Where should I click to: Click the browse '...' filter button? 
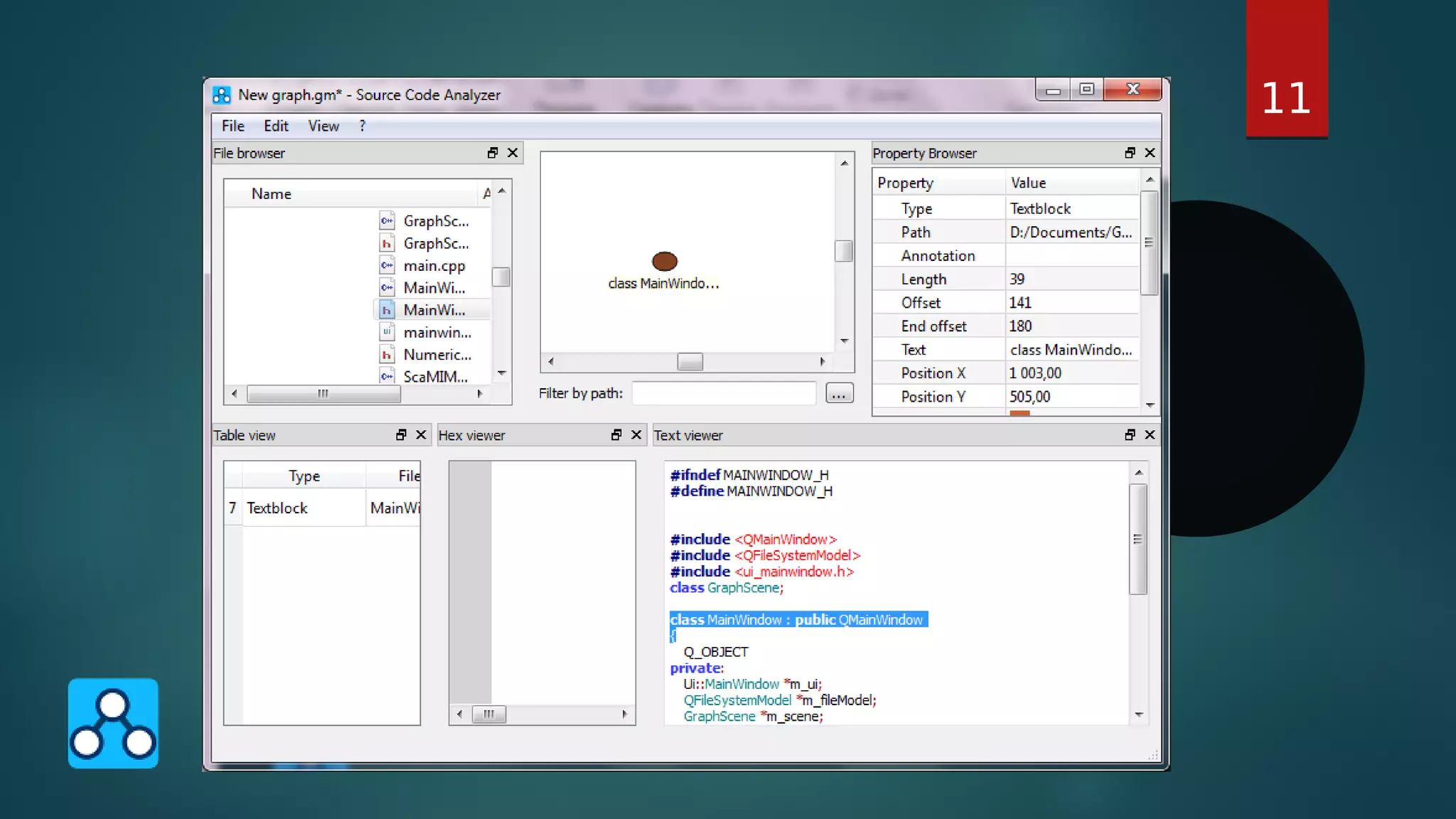pyautogui.click(x=839, y=393)
